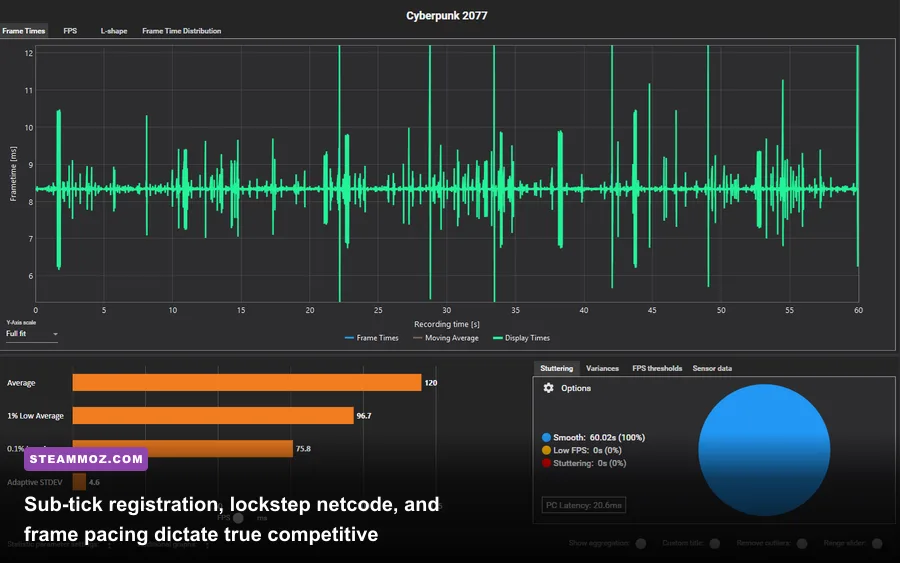Click the 1% Low Average row label

click(x=35, y=416)
